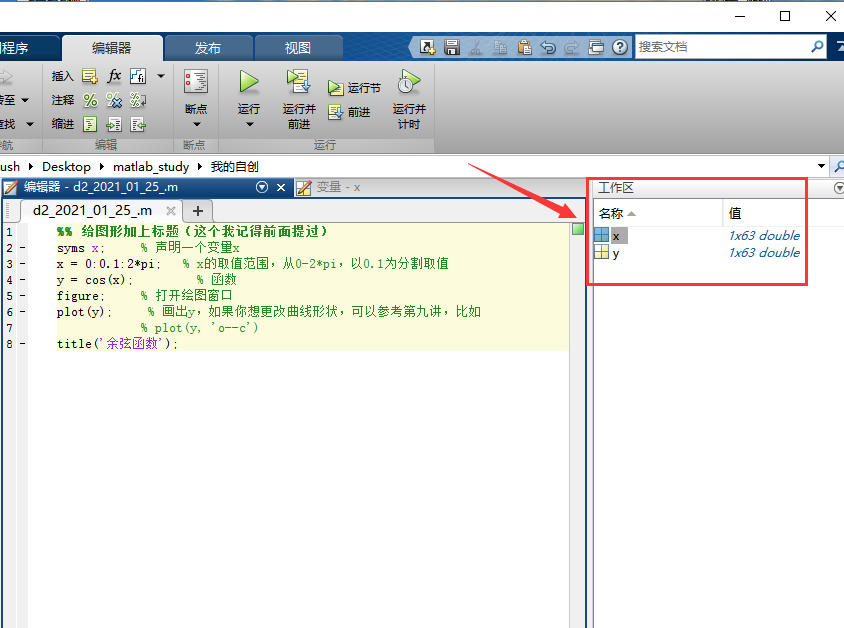Click the 搜索文档 search field

pyautogui.click(x=721, y=47)
